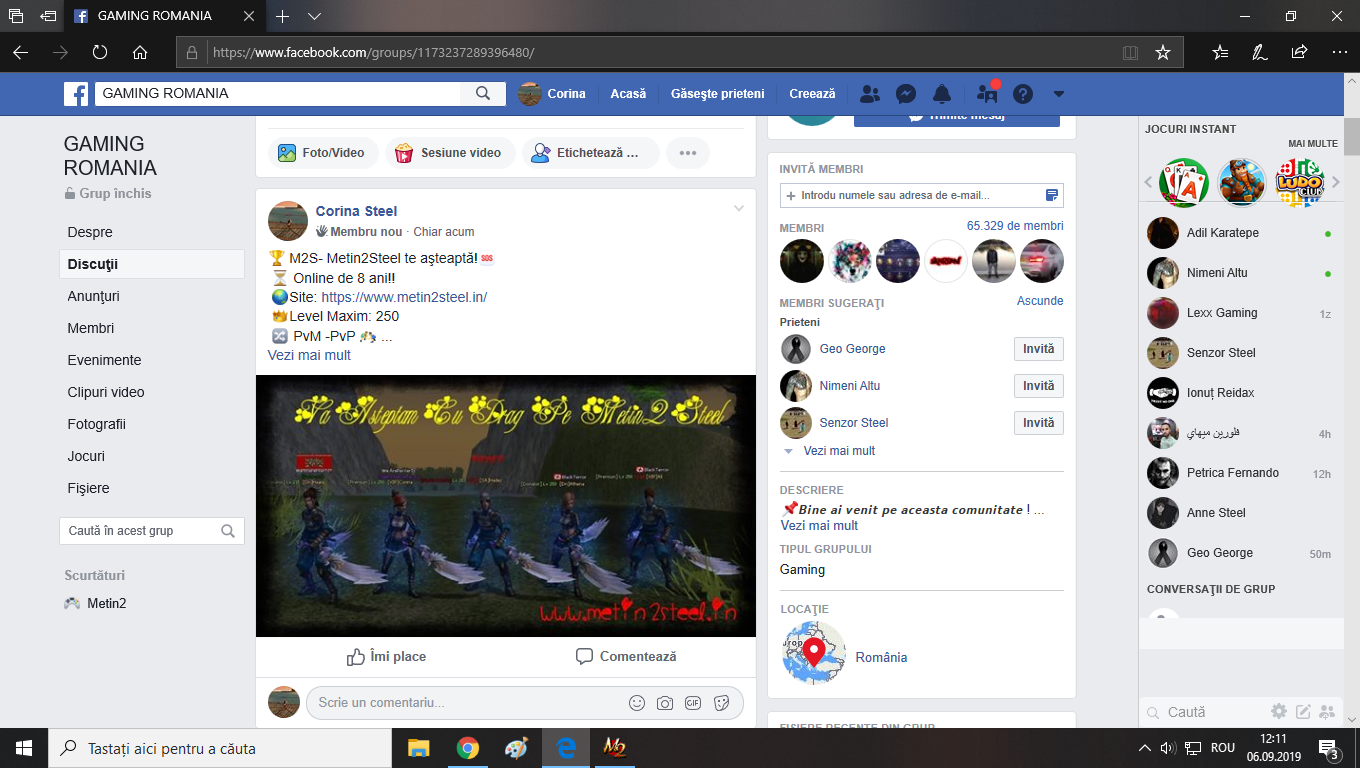Open the groups icon with red badge
The width and height of the screenshot is (1360, 768).
click(x=988, y=94)
